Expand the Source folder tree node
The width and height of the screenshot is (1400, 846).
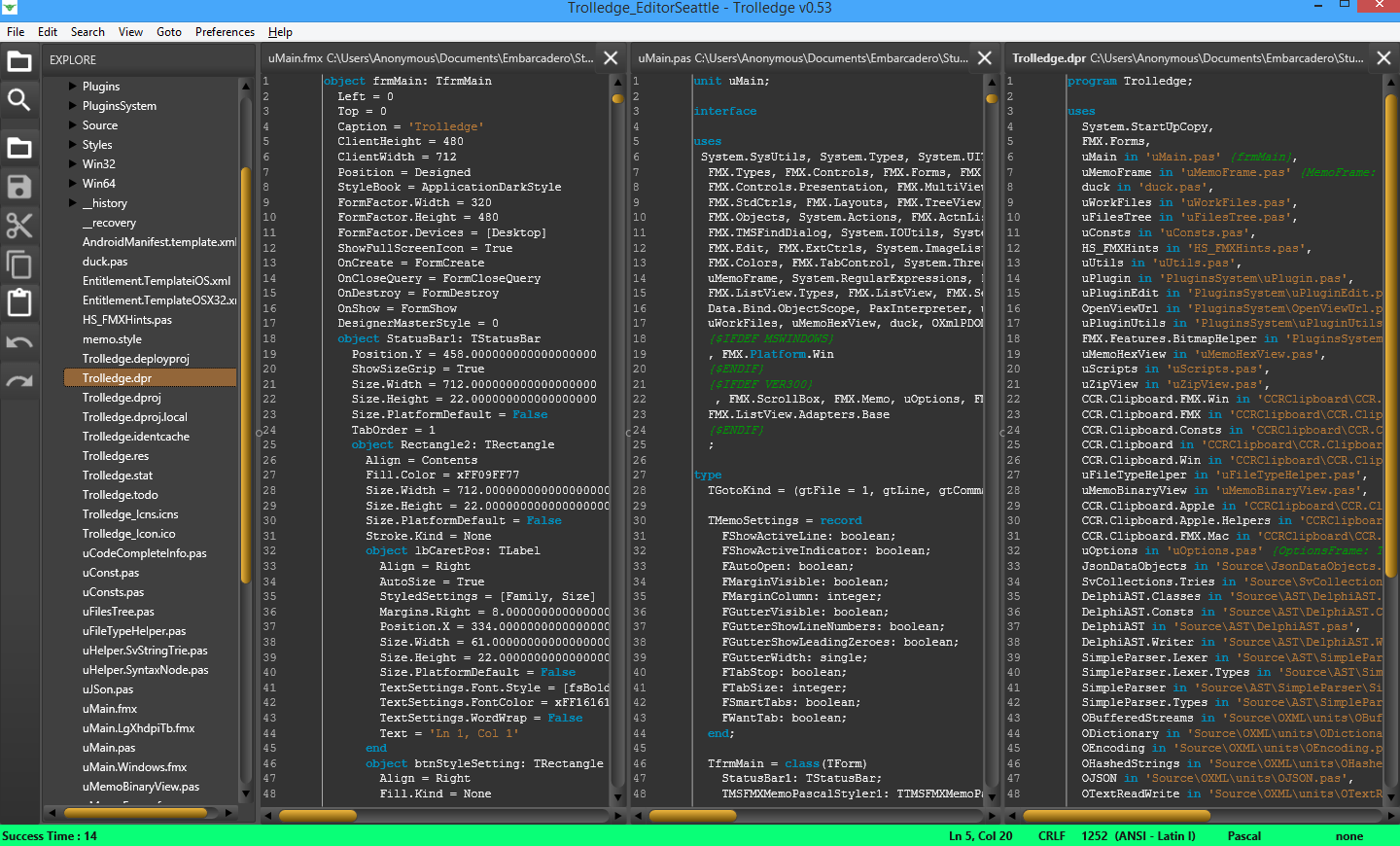point(73,125)
